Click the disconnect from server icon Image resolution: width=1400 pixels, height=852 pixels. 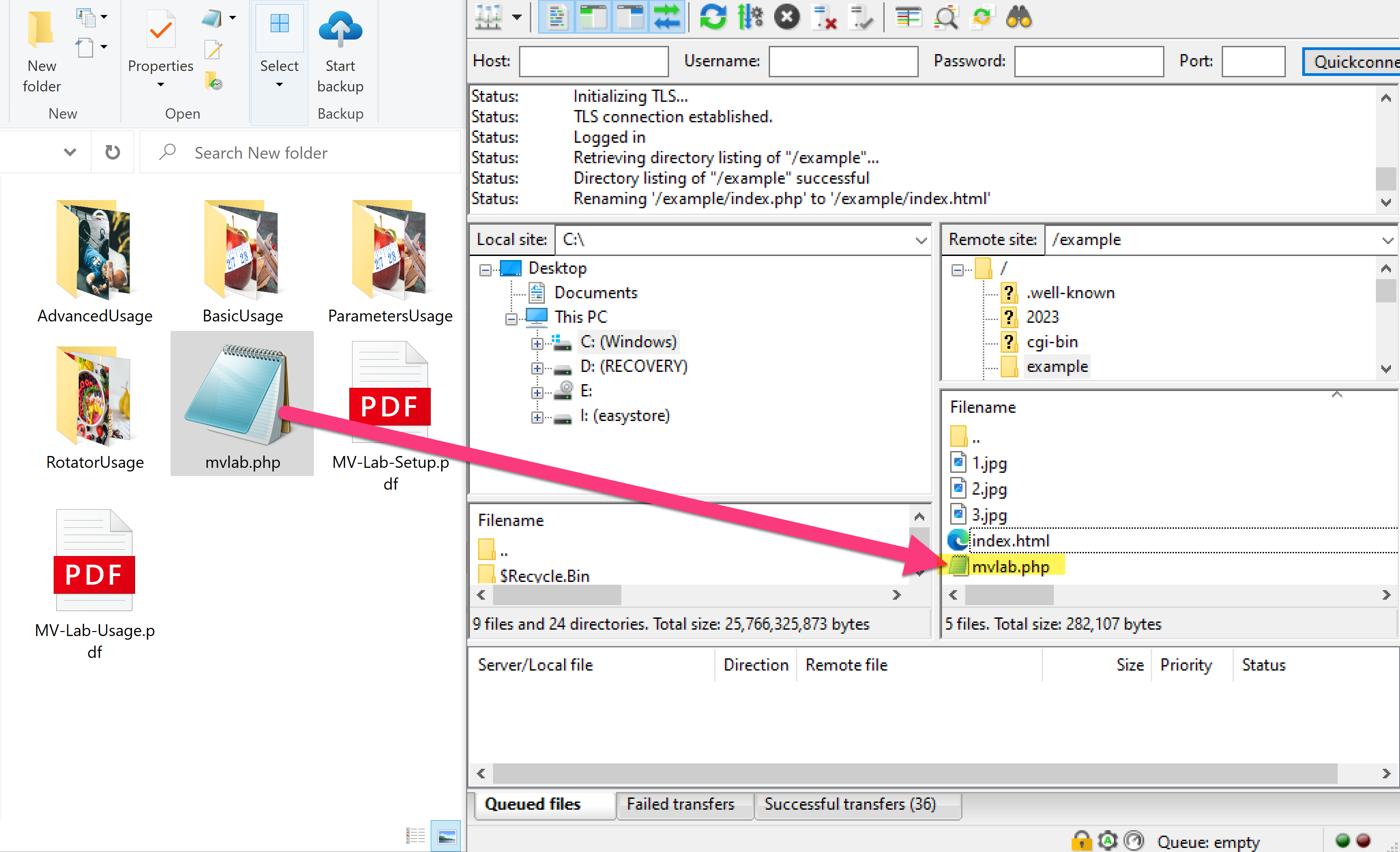coord(824,17)
